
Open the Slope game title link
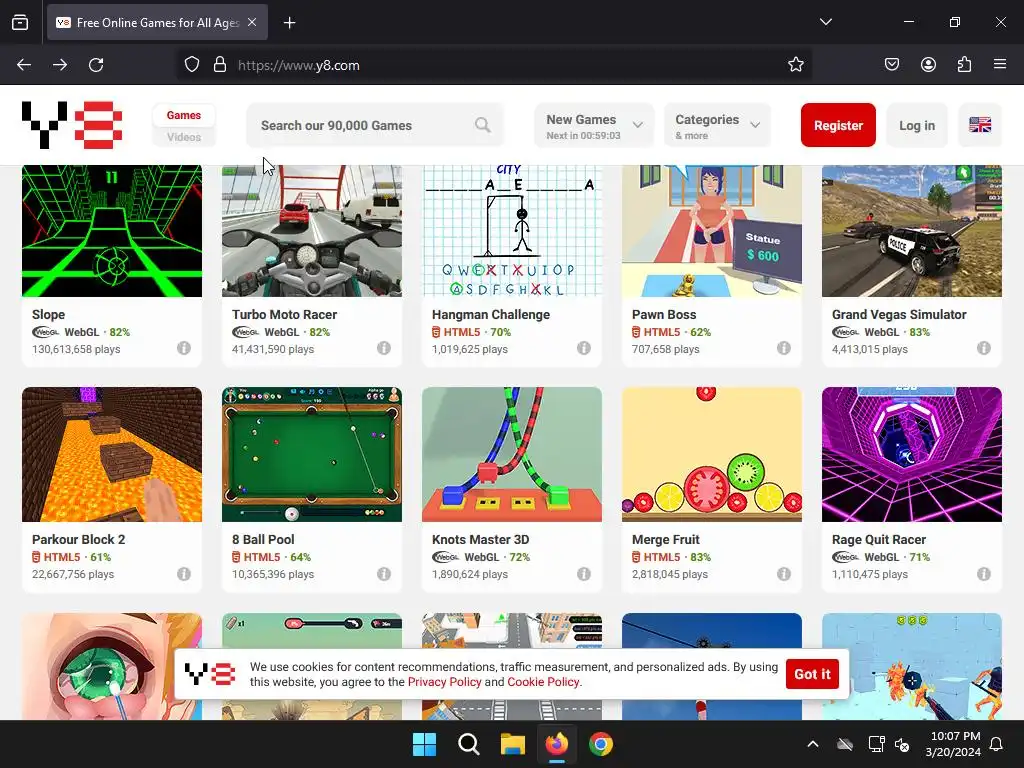click(x=48, y=314)
